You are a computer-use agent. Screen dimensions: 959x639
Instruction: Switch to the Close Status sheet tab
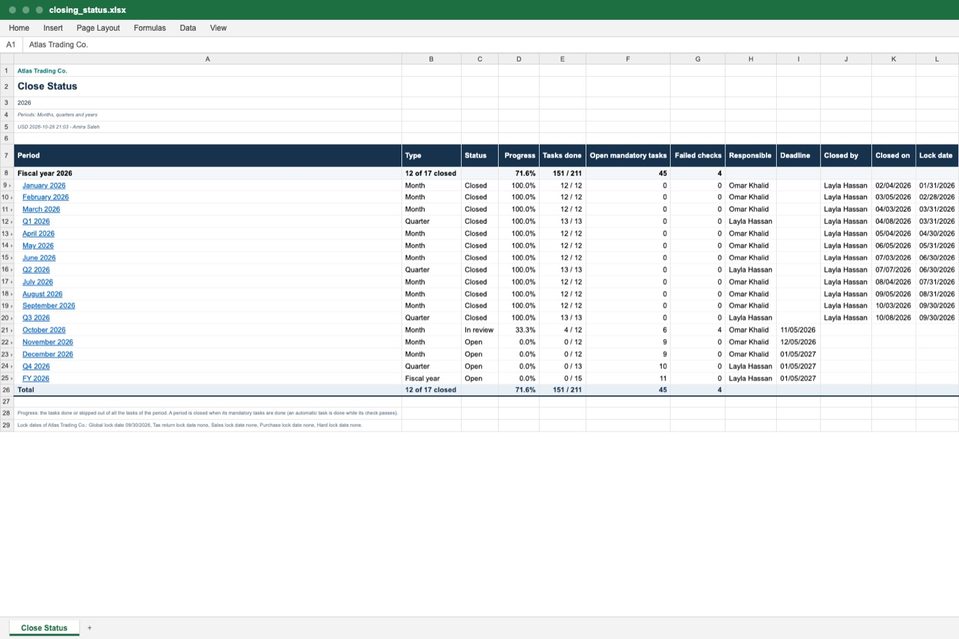(x=44, y=628)
